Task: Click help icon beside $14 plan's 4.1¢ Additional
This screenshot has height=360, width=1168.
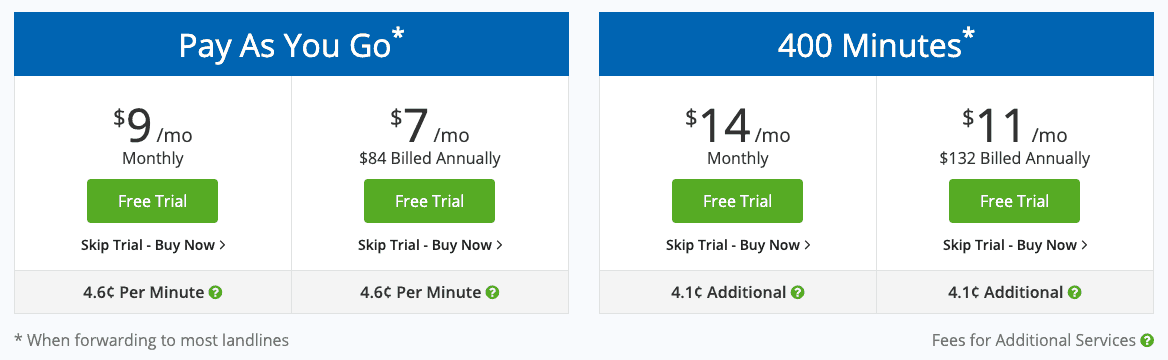Action: 797,292
